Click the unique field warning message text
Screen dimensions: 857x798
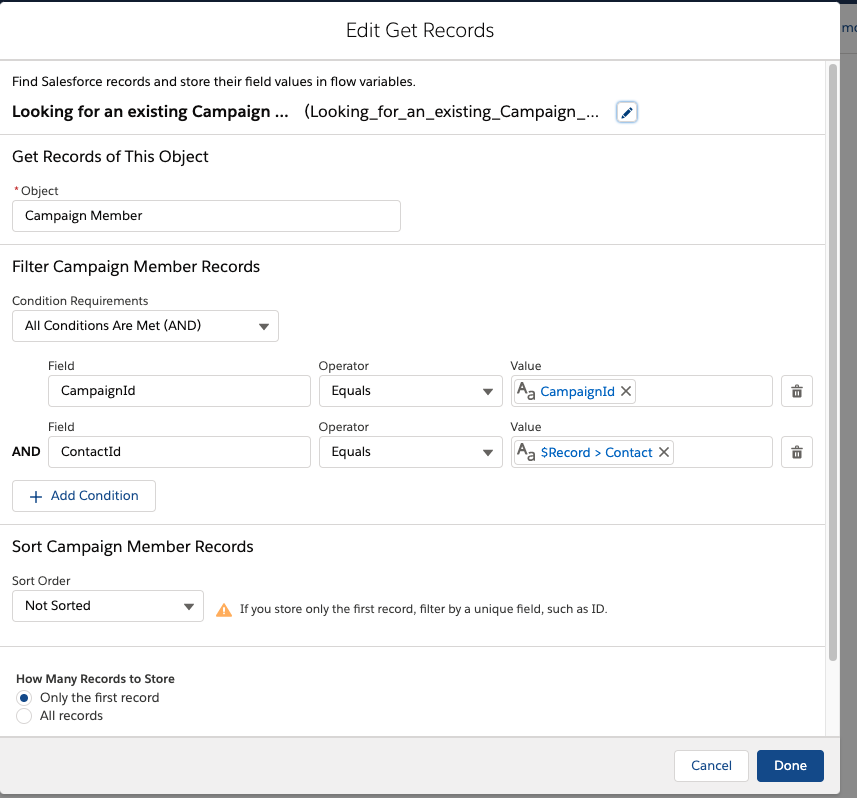[424, 609]
